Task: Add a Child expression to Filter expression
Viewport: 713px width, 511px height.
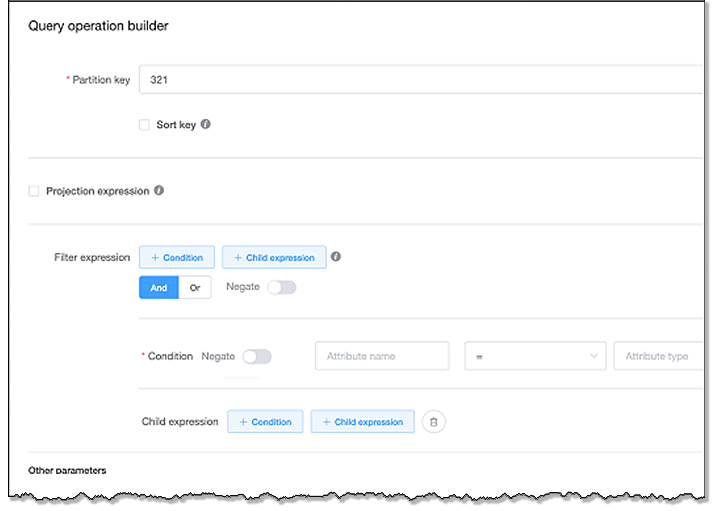Action: tap(273, 258)
